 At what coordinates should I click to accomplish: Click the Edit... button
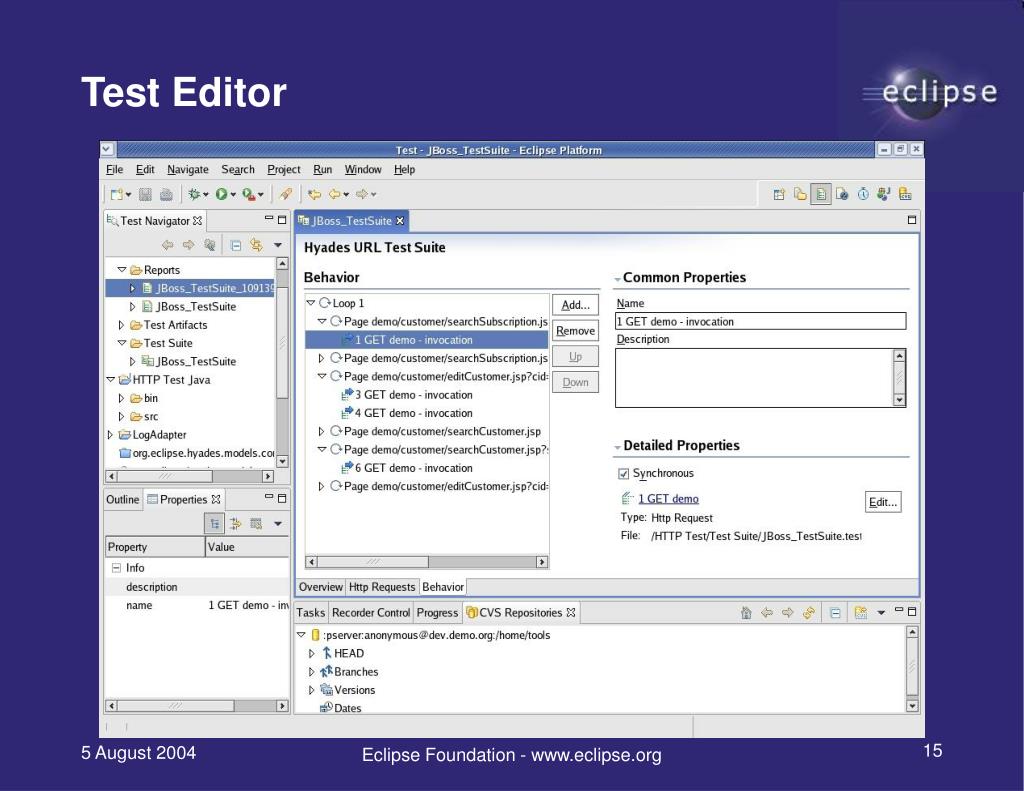pos(883,502)
